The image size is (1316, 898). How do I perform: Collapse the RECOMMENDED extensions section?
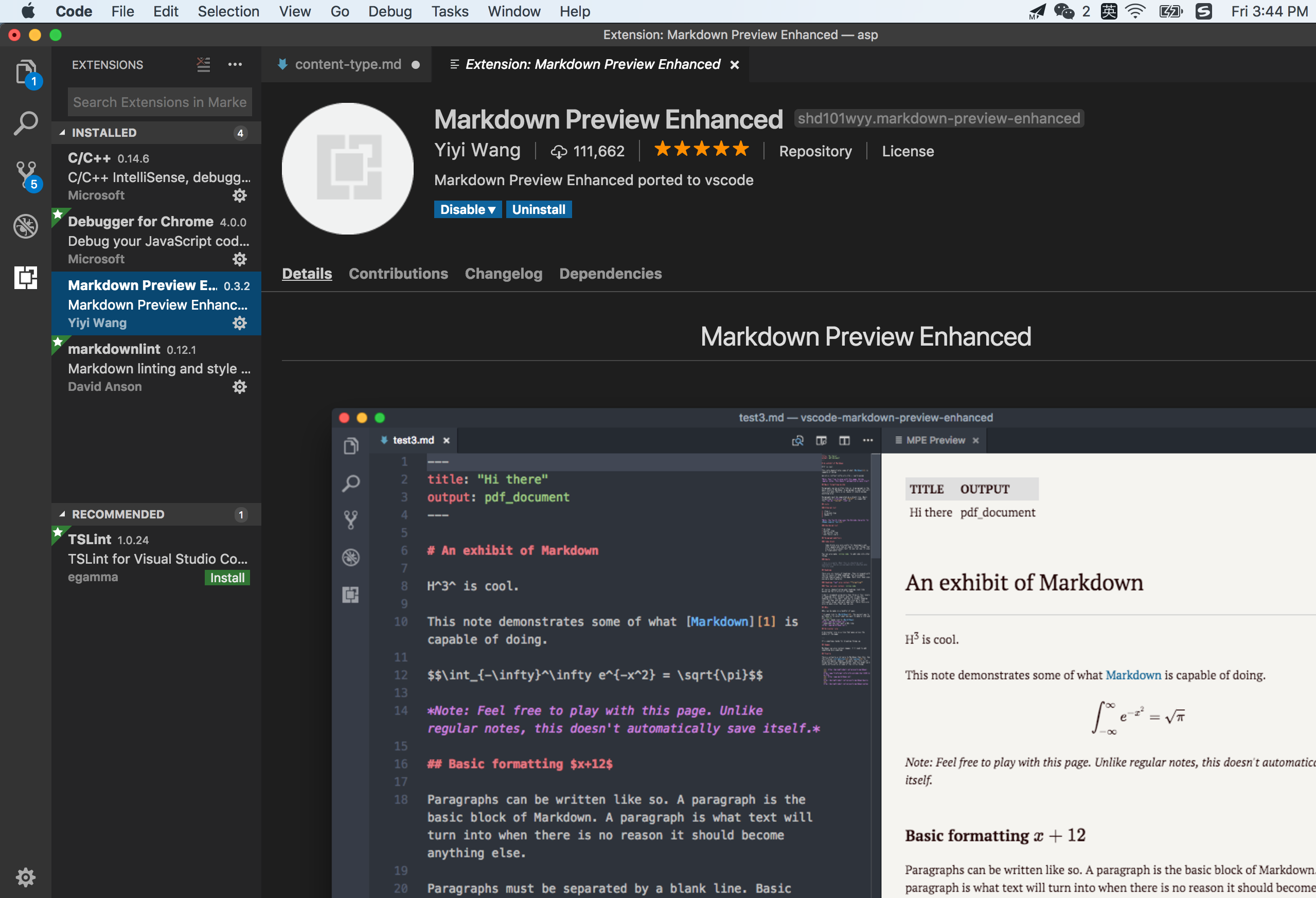156,514
